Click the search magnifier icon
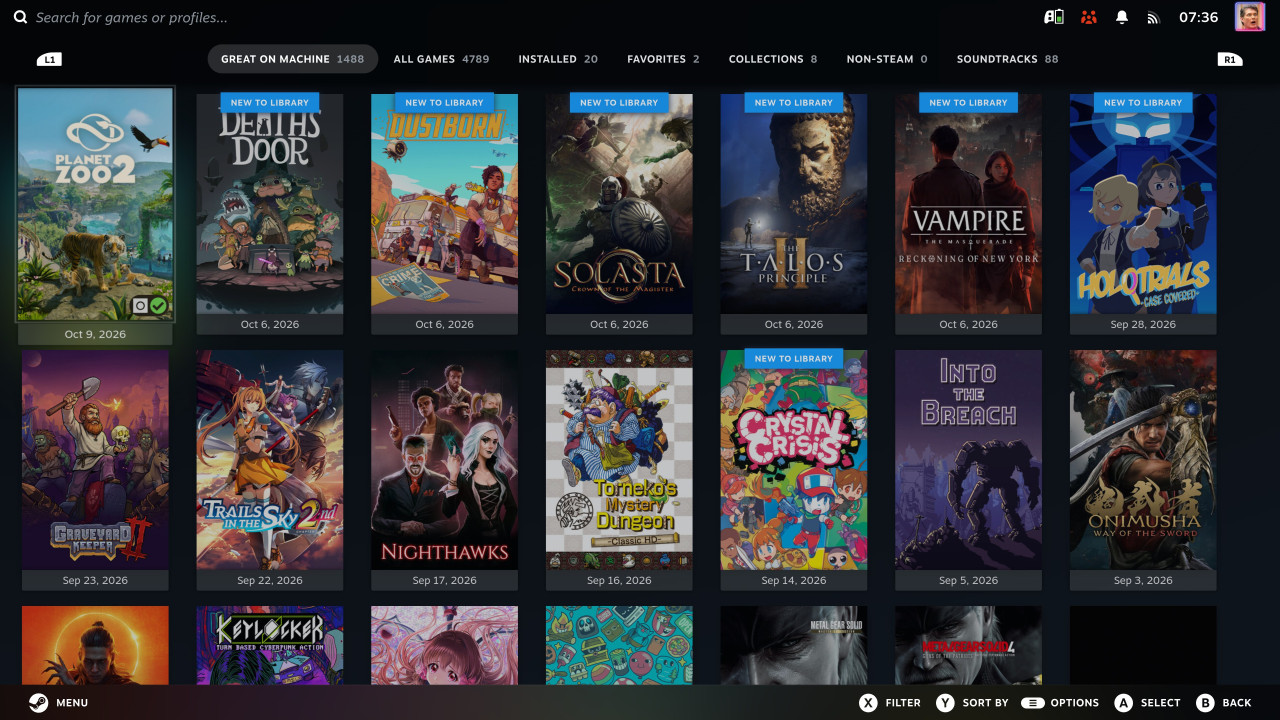 point(20,18)
